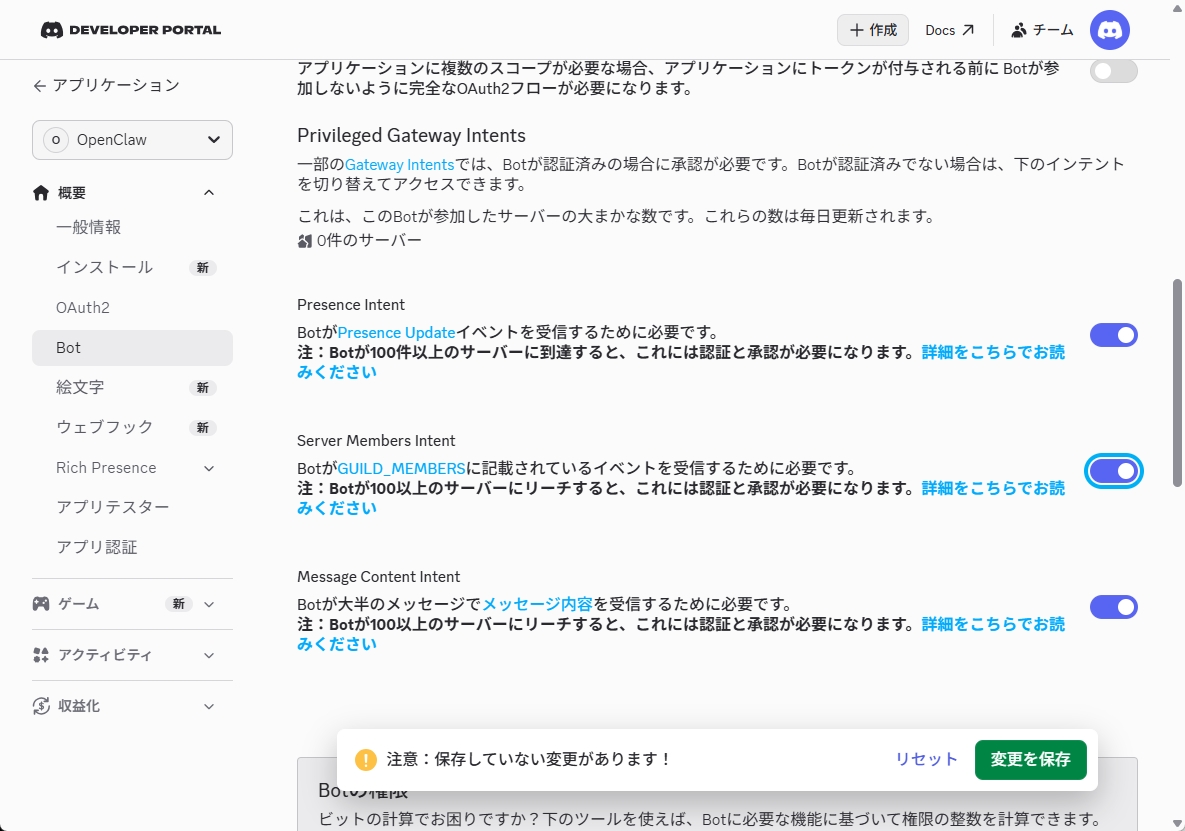Click the server count members icon

(x=304, y=239)
